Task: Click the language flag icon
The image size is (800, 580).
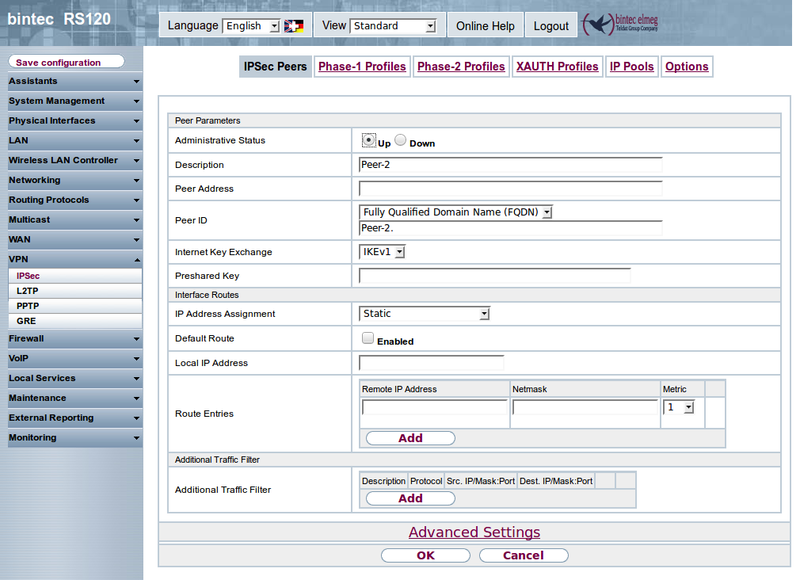Action: click(294, 26)
